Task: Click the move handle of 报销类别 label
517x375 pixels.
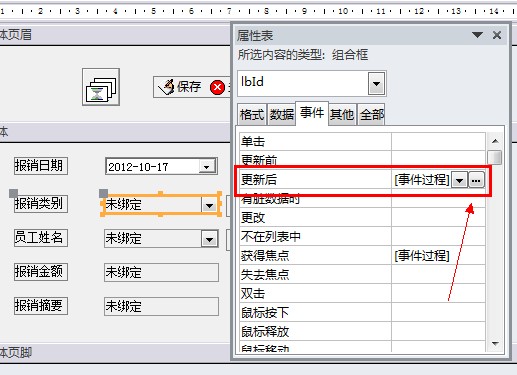Action: (13, 193)
